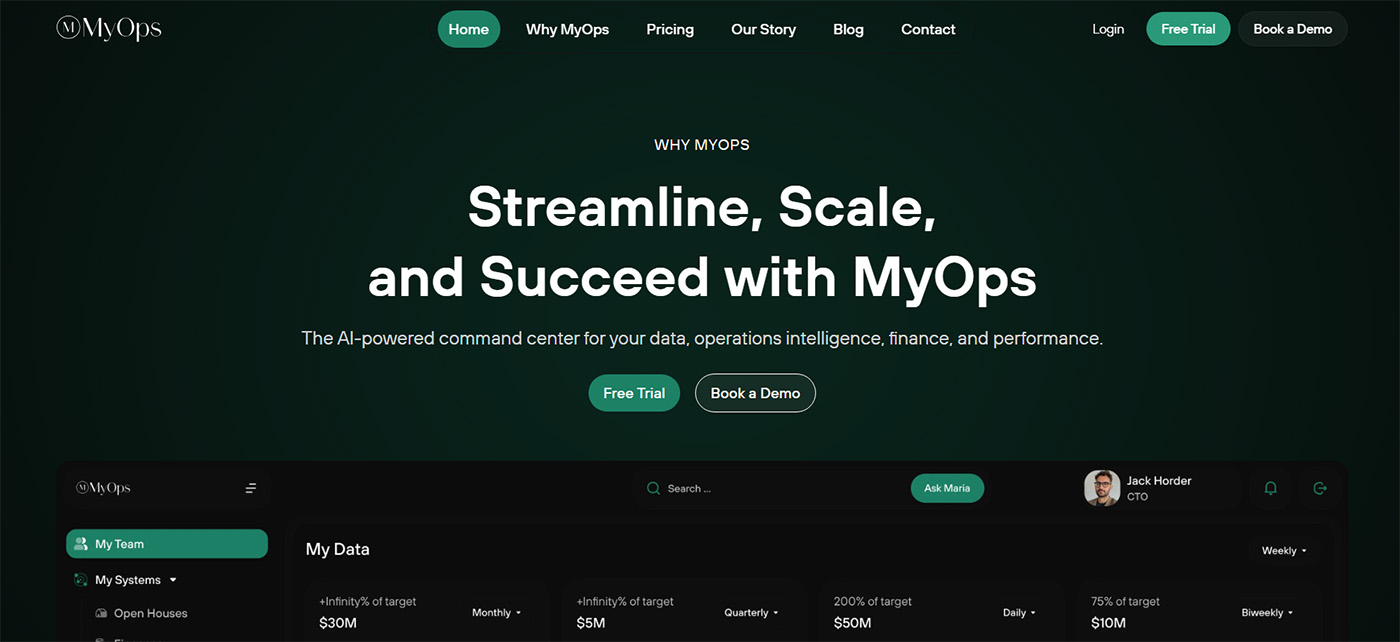Click the MyOps logo inside the dashboard preview

click(104, 488)
